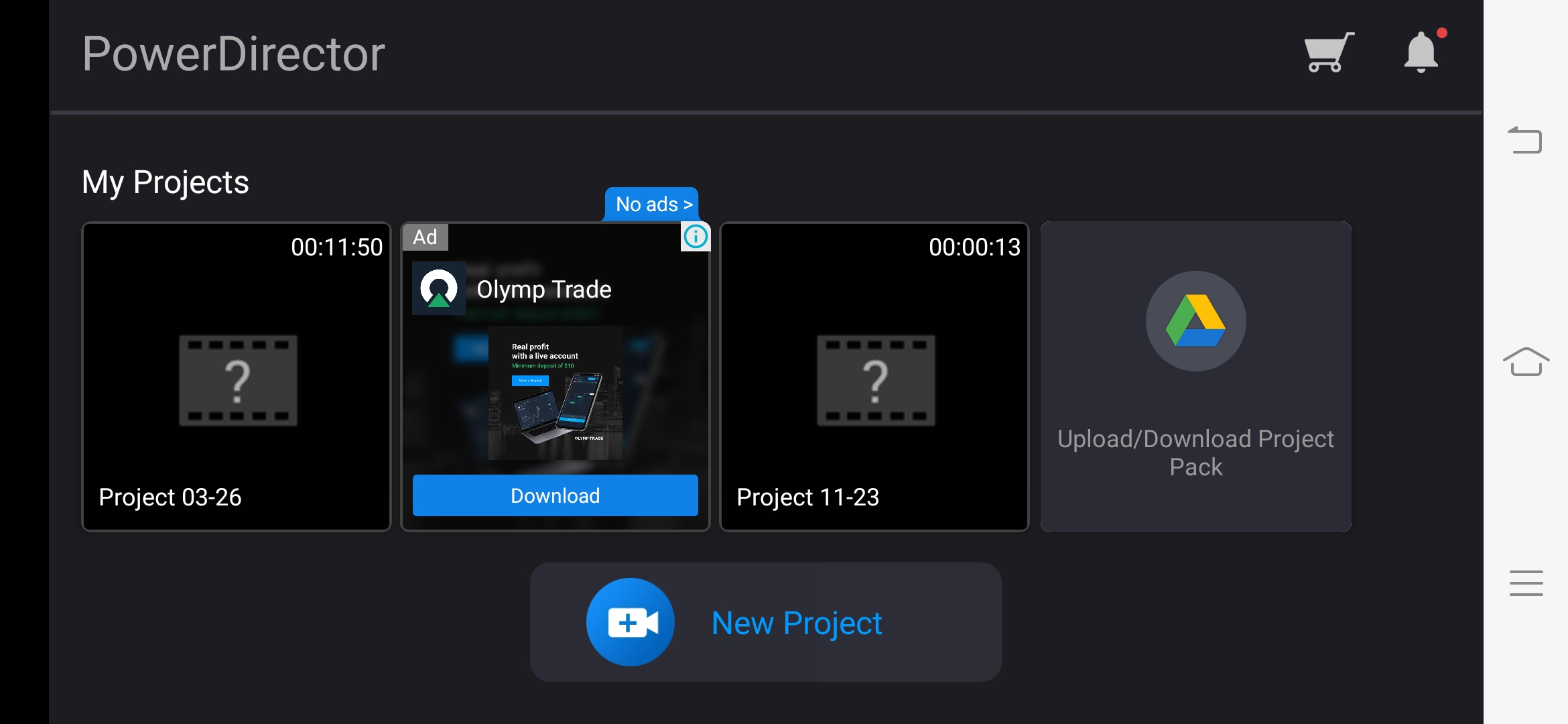Open Upload/Download Project Pack
The image size is (1568, 724).
[x=1195, y=377]
